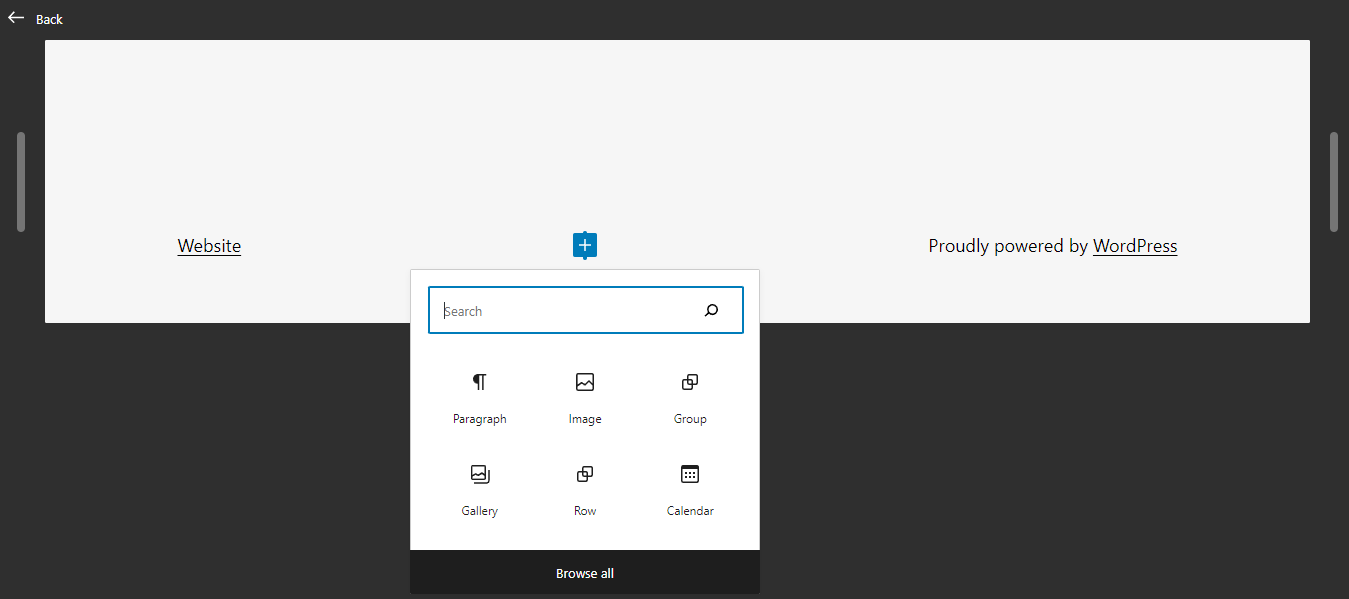Insert a Row block

point(584,490)
